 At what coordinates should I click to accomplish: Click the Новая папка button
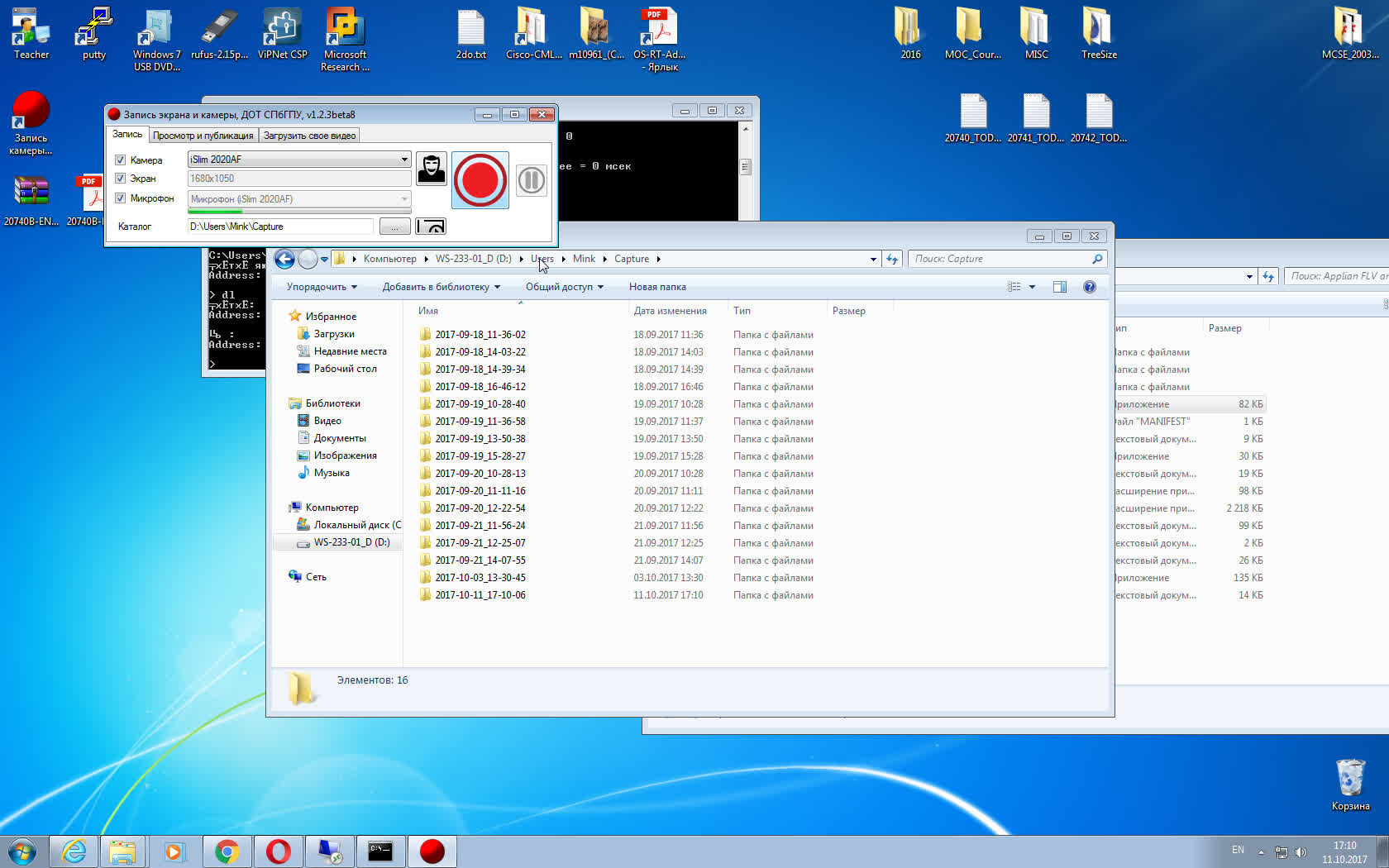point(657,287)
